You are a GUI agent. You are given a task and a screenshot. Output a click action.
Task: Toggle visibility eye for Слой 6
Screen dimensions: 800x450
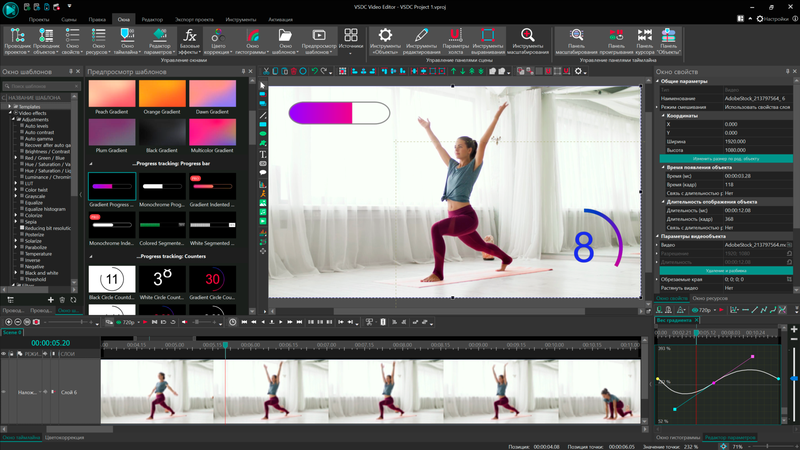click(x=6, y=392)
